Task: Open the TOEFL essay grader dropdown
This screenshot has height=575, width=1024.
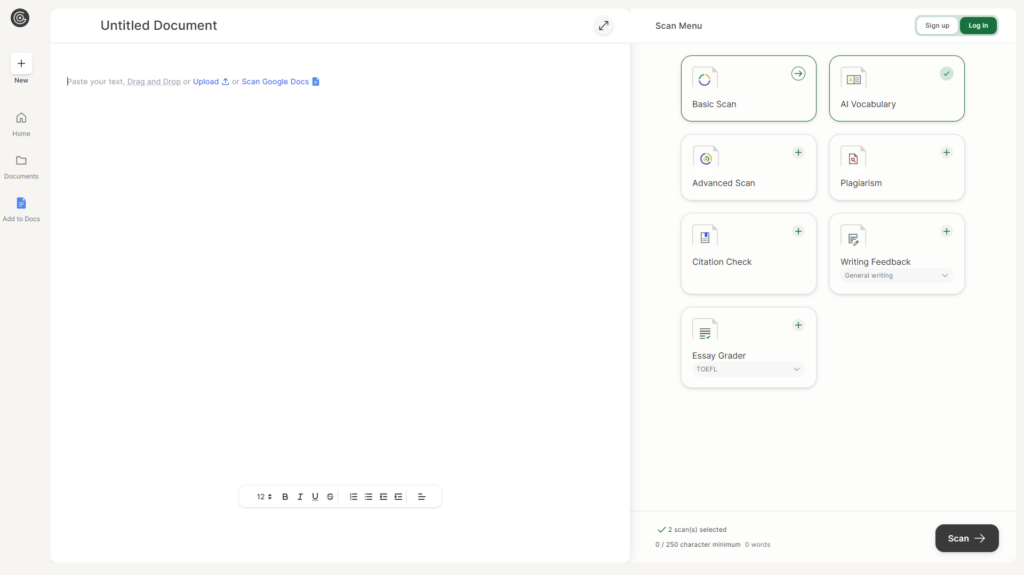Action: 748,370
